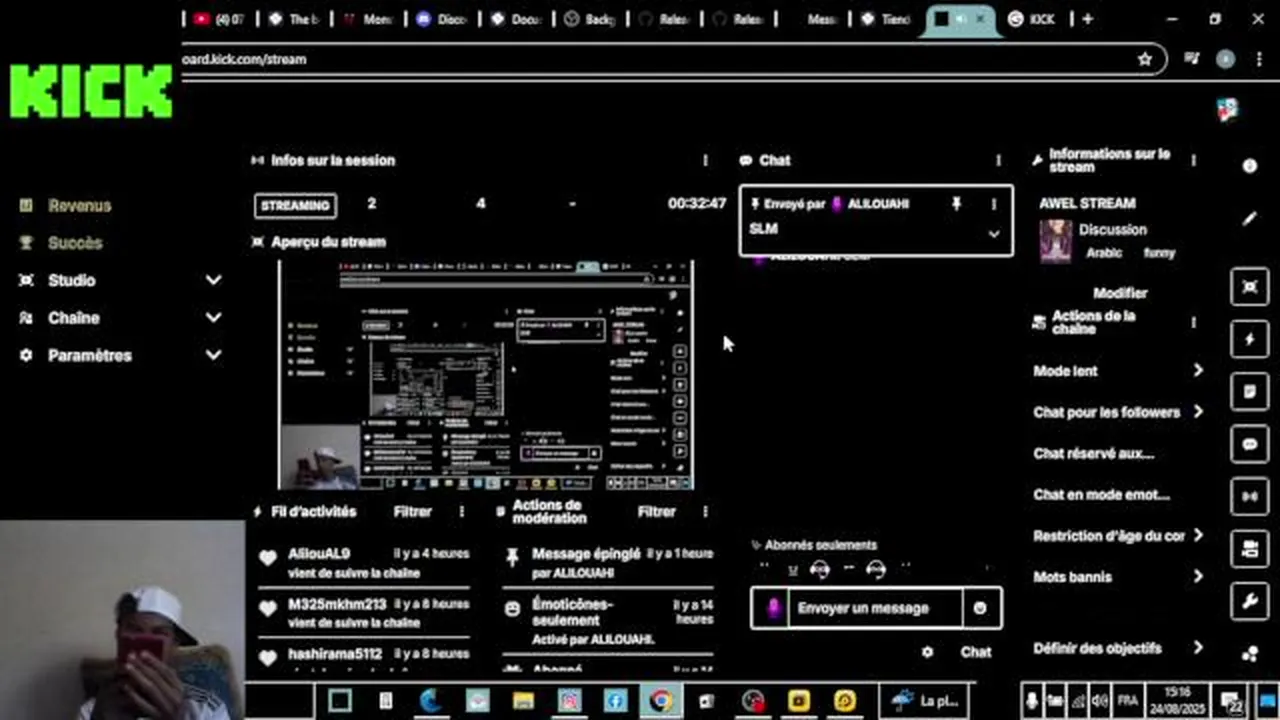Open Informations sur le stream options menu
This screenshot has width=1280, height=720.
[x=1193, y=160]
